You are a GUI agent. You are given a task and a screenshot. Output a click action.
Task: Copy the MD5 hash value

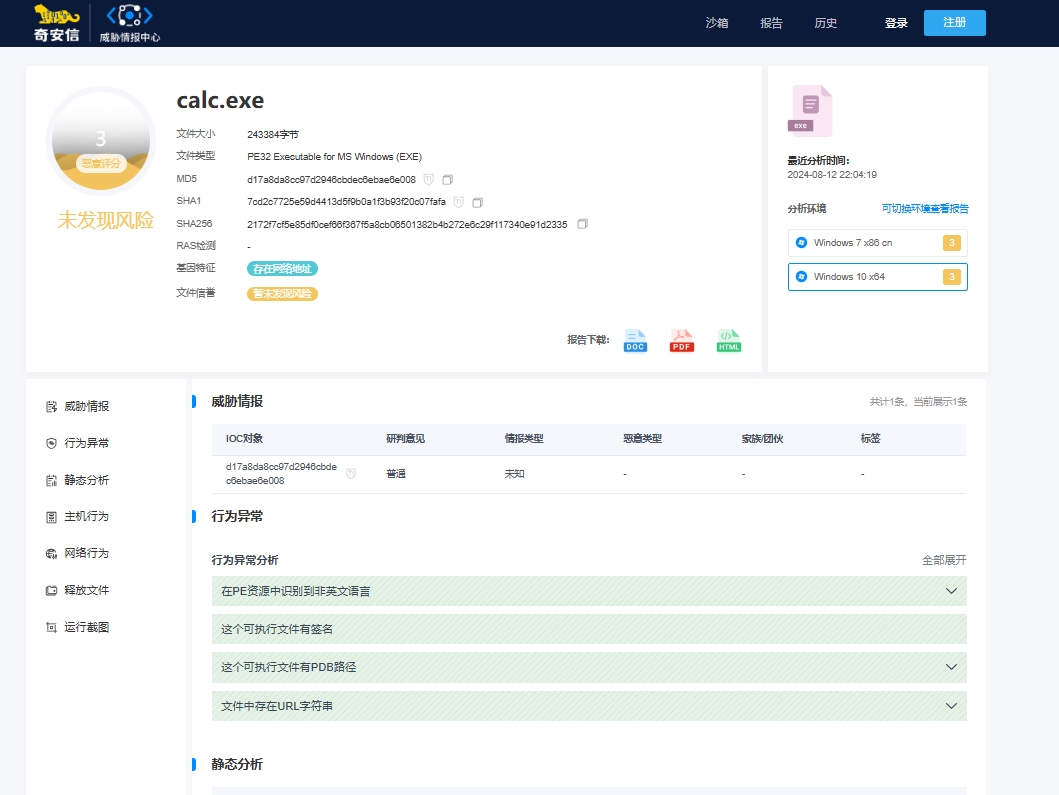pyautogui.click(x=447, y=180)
